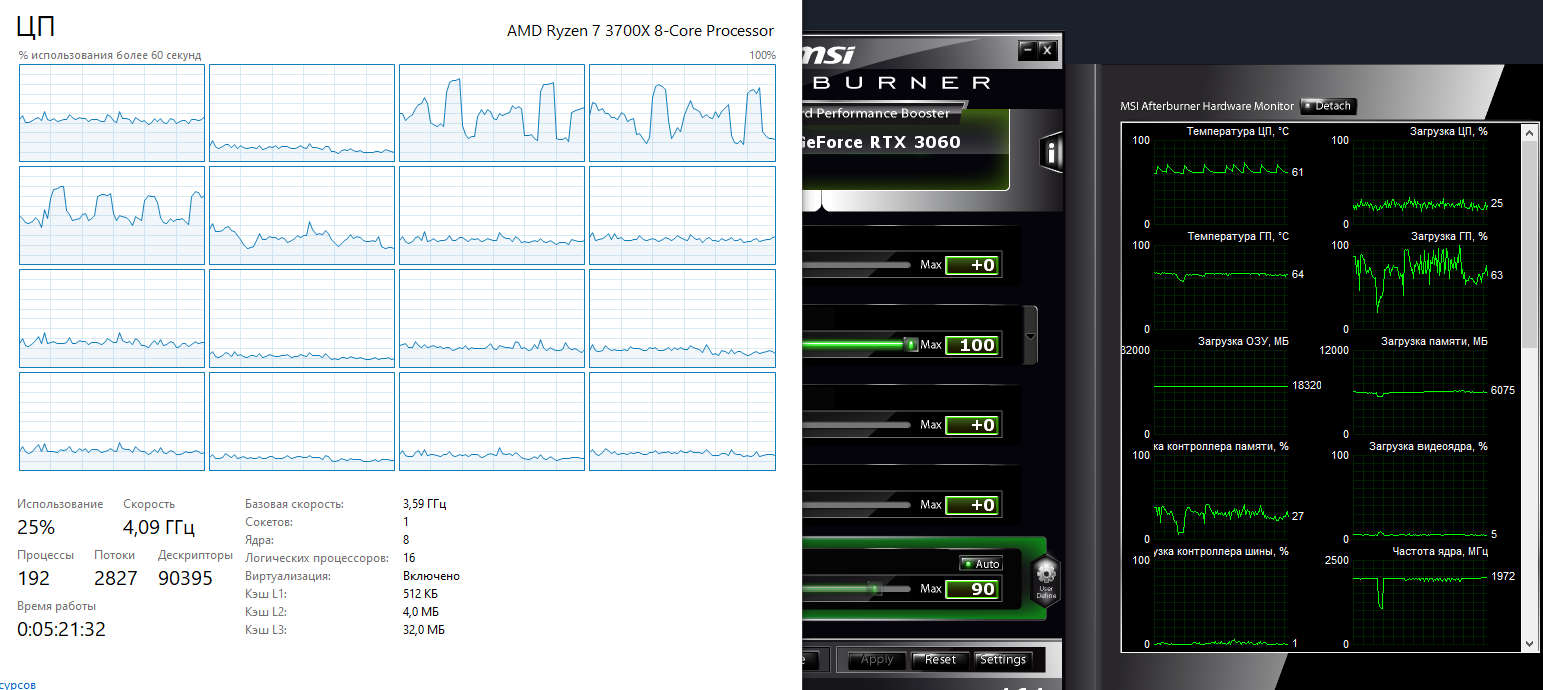Click the L1 cache value '512 КБ'

tap(421, 594)
